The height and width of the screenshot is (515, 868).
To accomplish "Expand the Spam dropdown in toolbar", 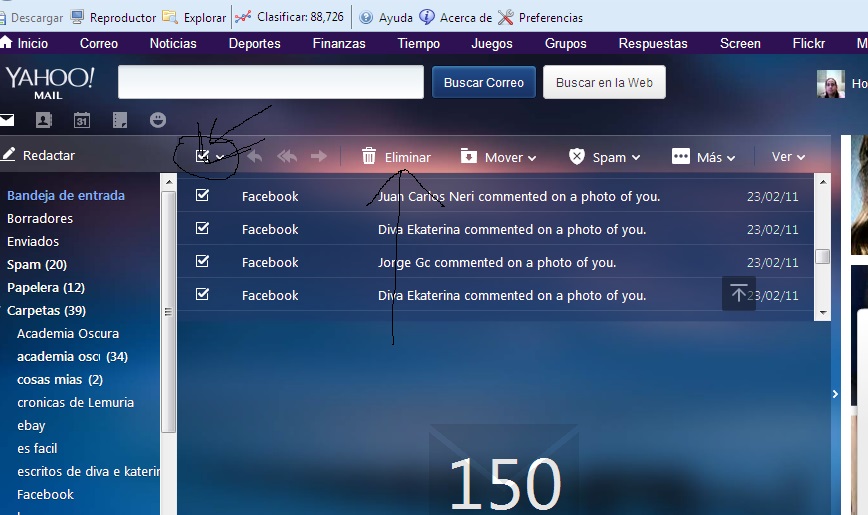I will 636,158.
